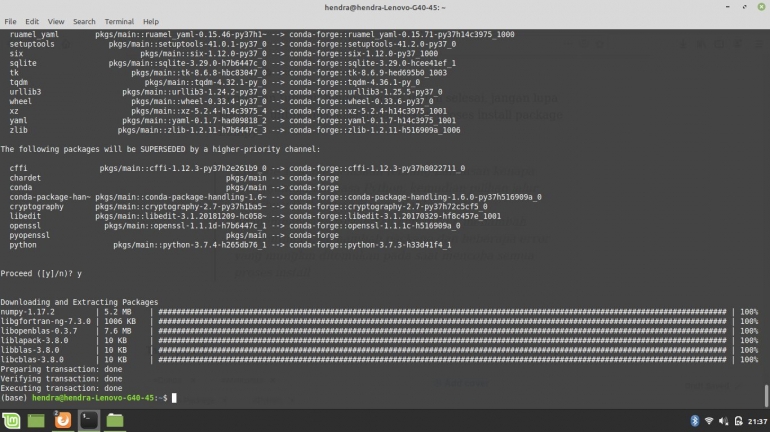Click the libgfortran-ng-7.3.0 package name

[x=46, y=321]
